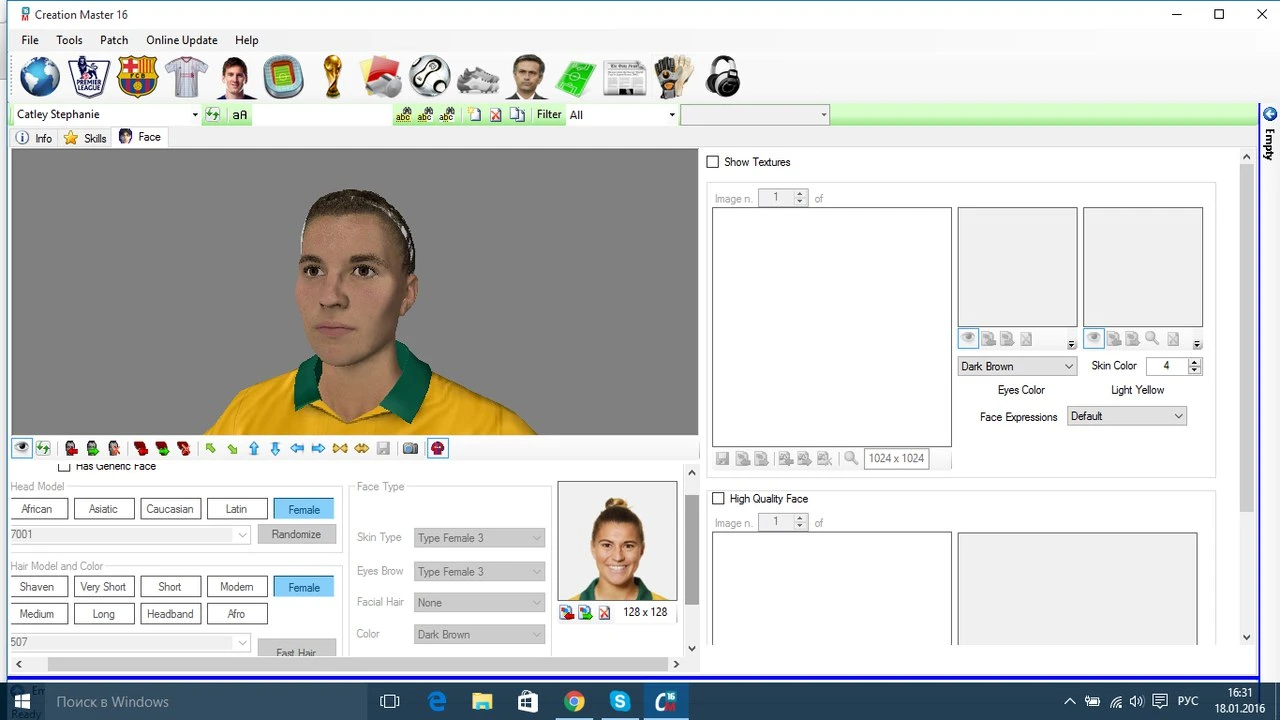Open the boots editor icon

tap(477, 76)
